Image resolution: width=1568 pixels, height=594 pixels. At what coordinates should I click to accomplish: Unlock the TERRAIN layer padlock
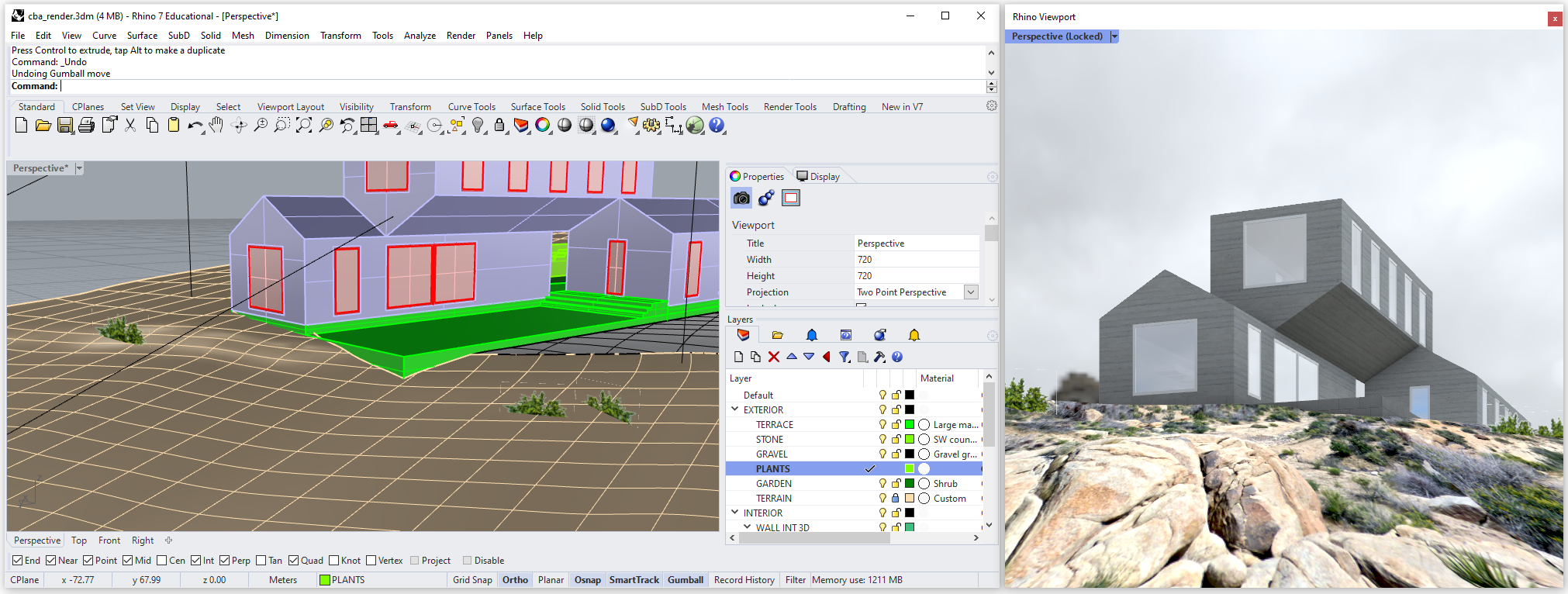click(896, 498)
